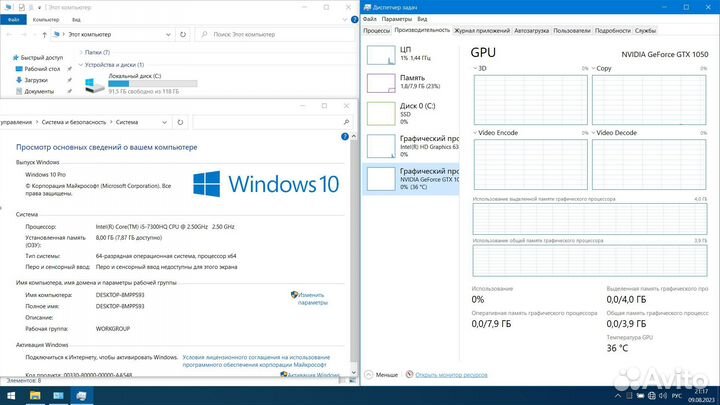
Task: Click the Поиск: Этот компьютер search field
Action: pyautogui.click(x=276, y=34)
